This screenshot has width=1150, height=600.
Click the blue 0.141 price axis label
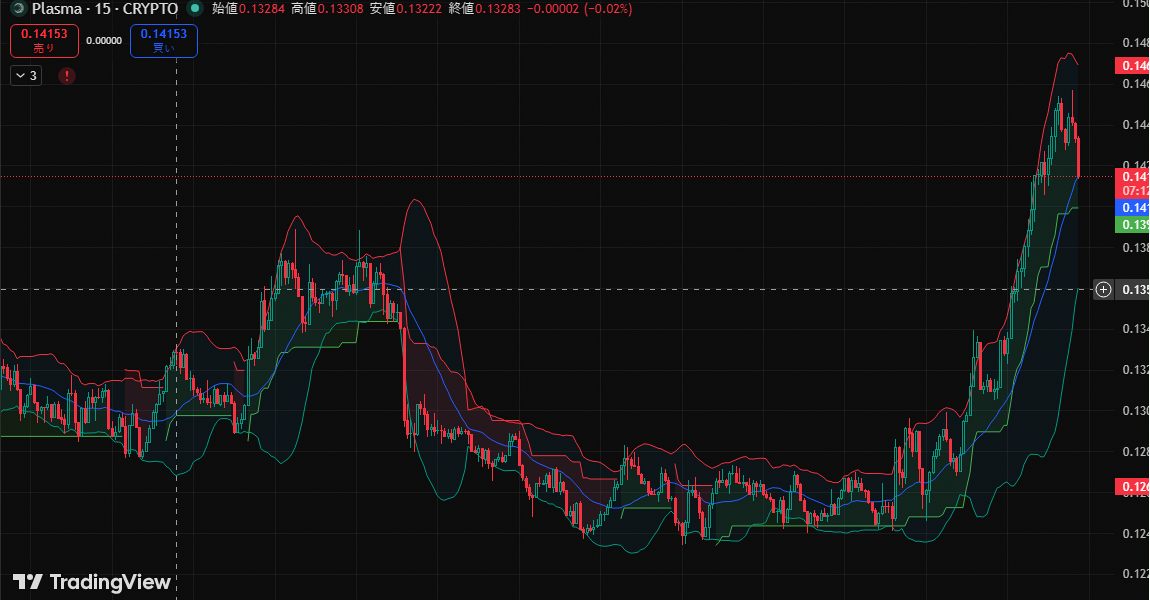click(1133, 207)
